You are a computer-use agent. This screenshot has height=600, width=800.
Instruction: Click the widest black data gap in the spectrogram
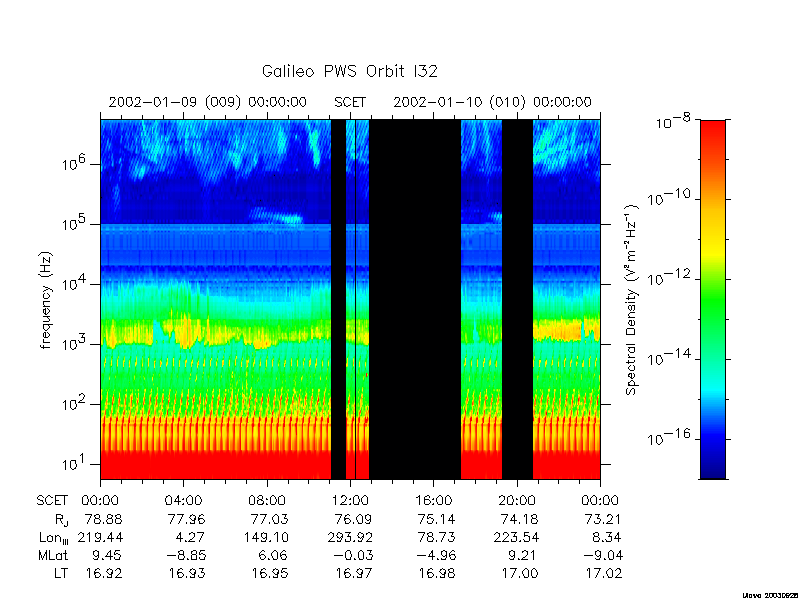415,299
